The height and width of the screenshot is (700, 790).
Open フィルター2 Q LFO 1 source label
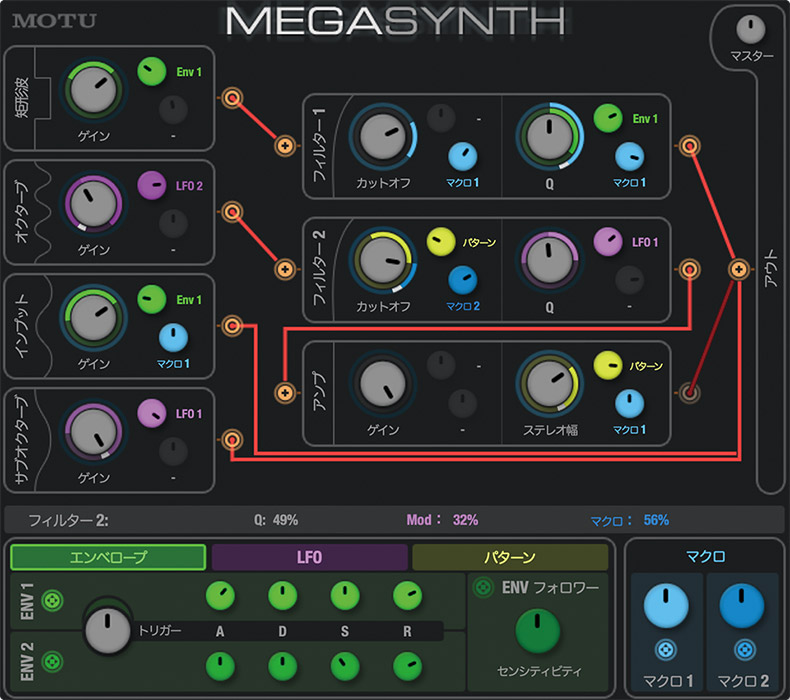point(645,242)
